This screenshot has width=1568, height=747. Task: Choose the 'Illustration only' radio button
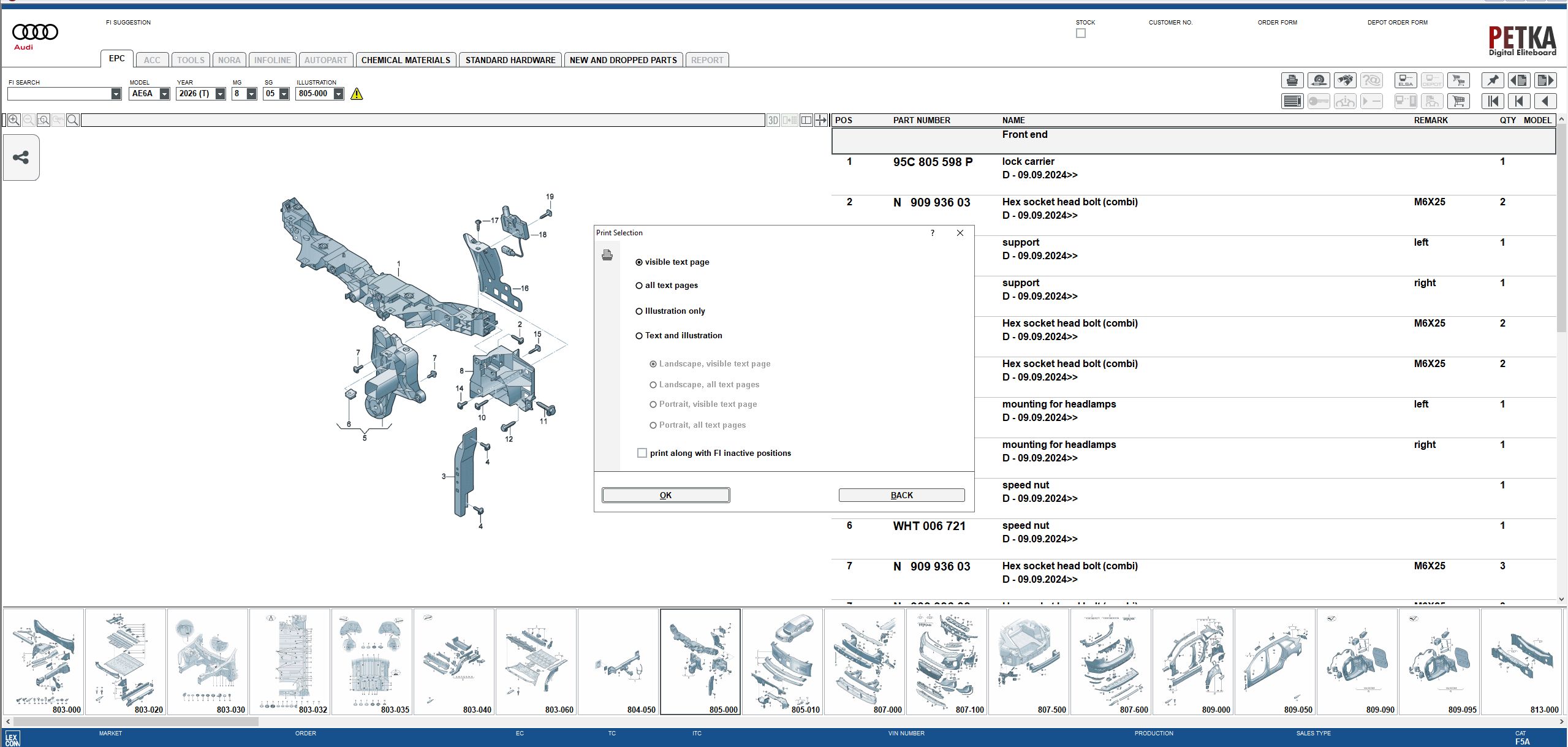(670, 311)
